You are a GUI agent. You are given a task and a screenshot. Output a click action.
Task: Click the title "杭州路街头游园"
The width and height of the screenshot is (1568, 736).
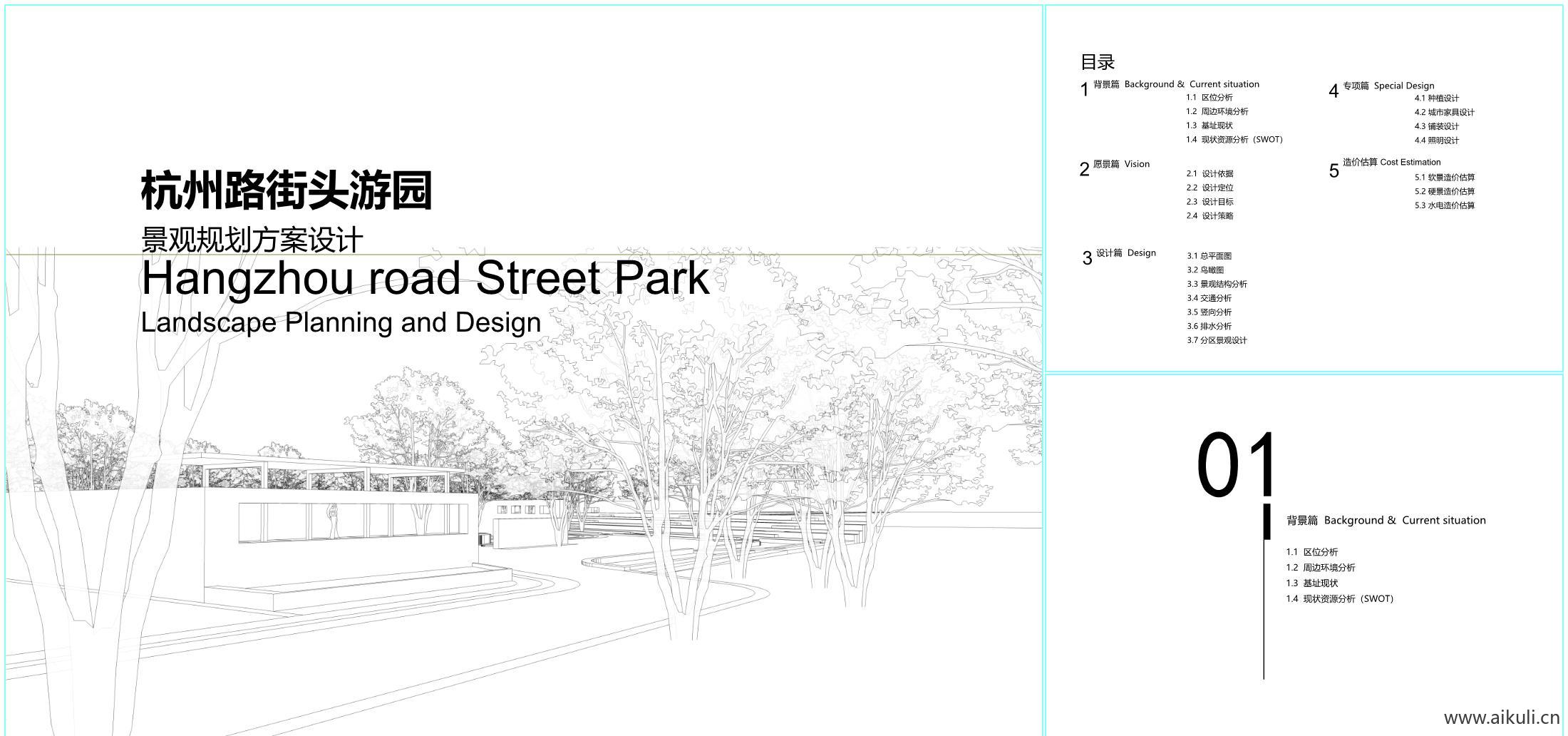[287, 190]
